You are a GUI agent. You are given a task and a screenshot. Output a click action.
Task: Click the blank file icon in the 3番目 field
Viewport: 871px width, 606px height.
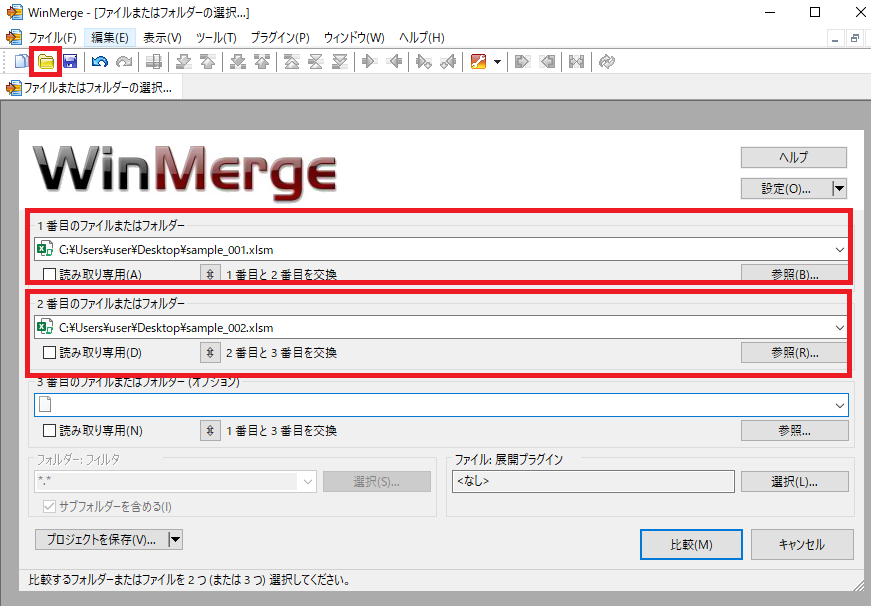[45, 405]
